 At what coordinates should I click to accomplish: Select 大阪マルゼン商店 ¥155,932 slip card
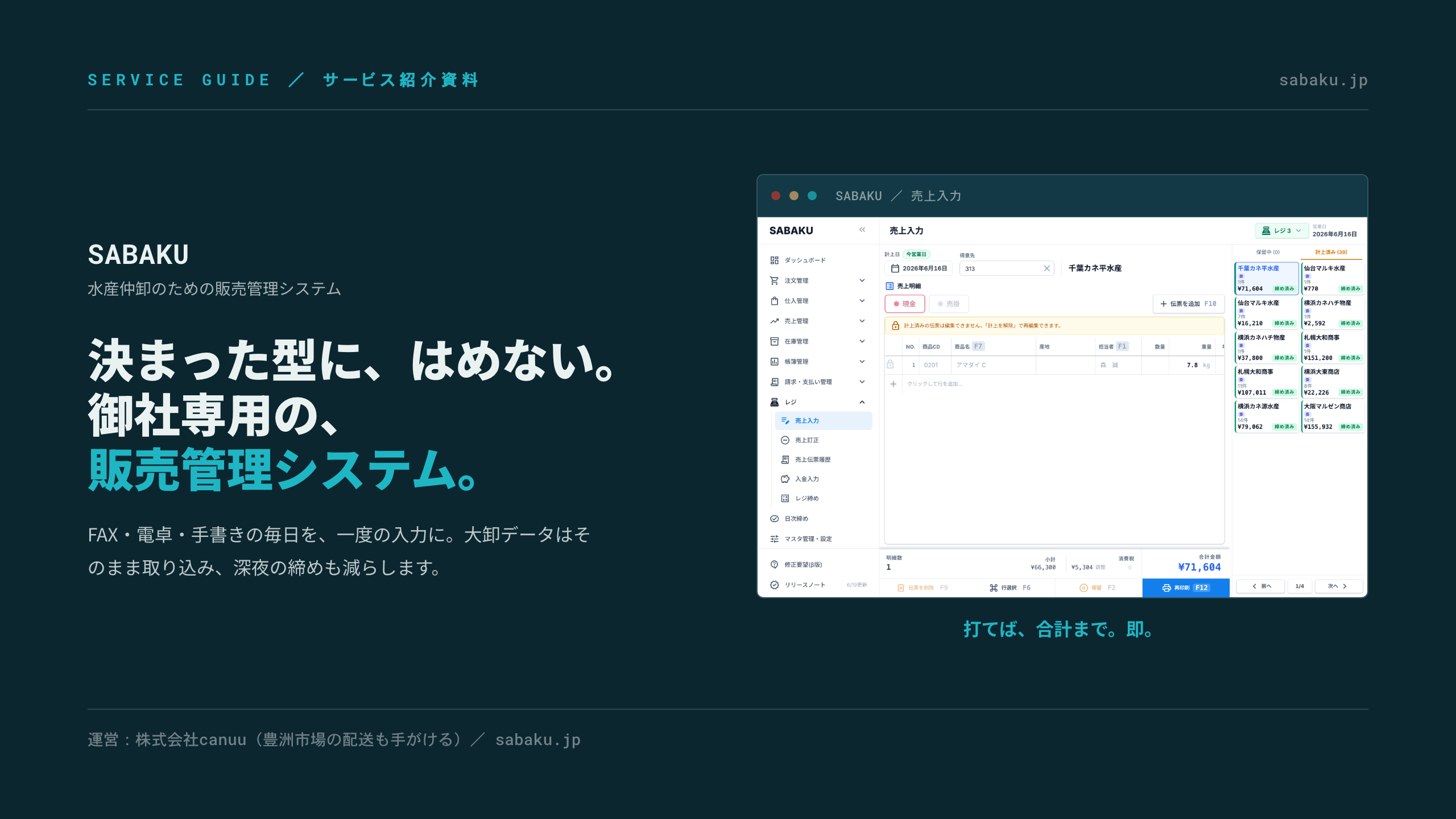point(1333,416)
